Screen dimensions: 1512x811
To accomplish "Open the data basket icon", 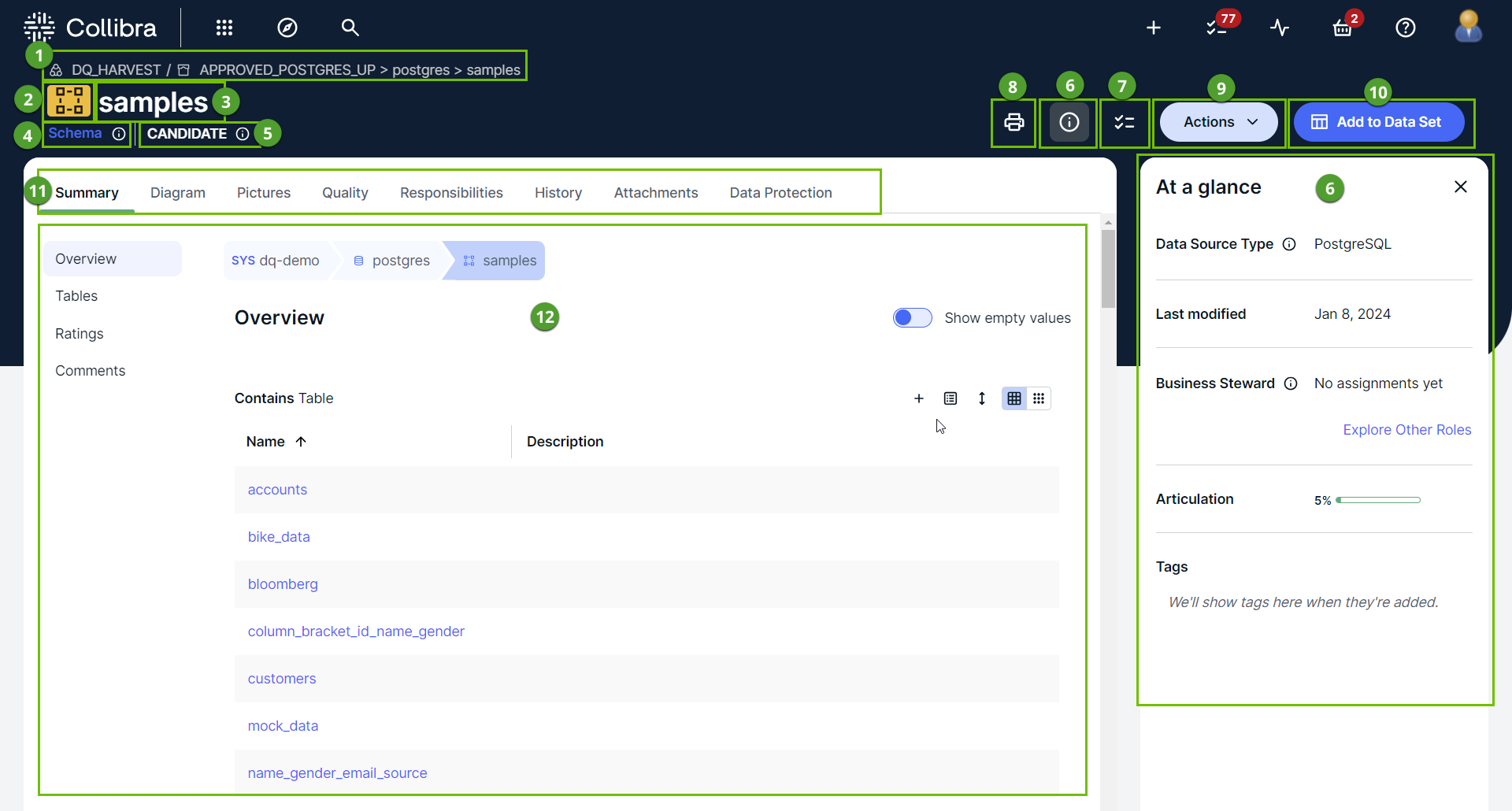I will point(1342,29).
